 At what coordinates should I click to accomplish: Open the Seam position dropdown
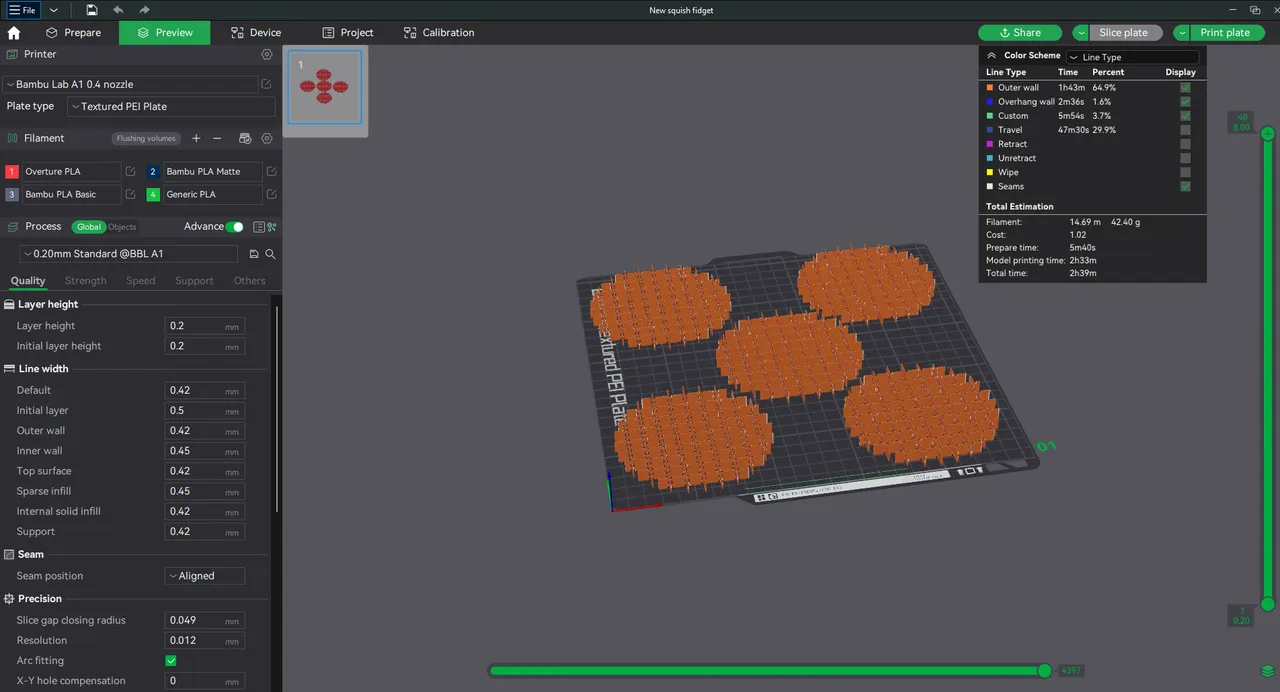point(204,575)
